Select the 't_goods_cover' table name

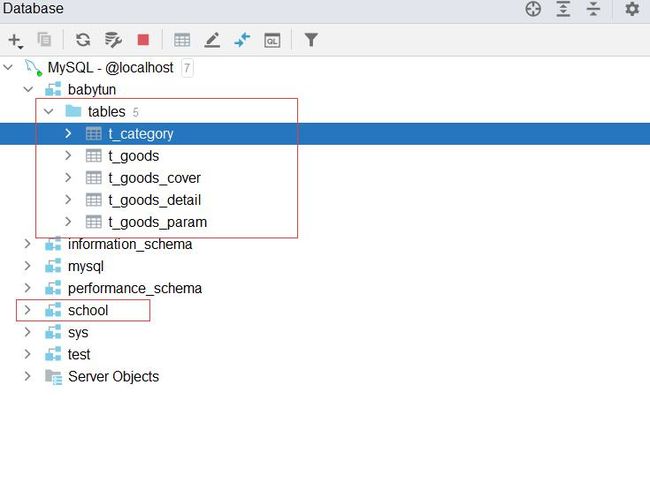coord(155,178)
